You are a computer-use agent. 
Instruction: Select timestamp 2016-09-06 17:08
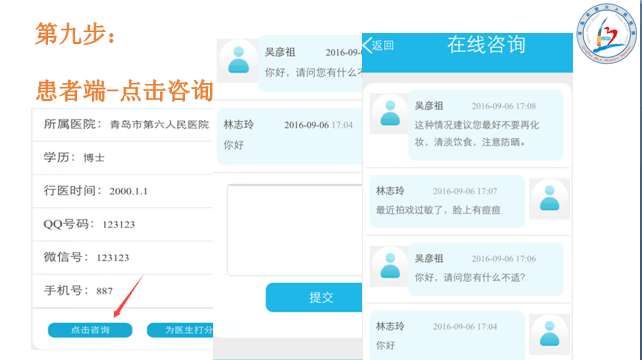click(x=504, y=106)
